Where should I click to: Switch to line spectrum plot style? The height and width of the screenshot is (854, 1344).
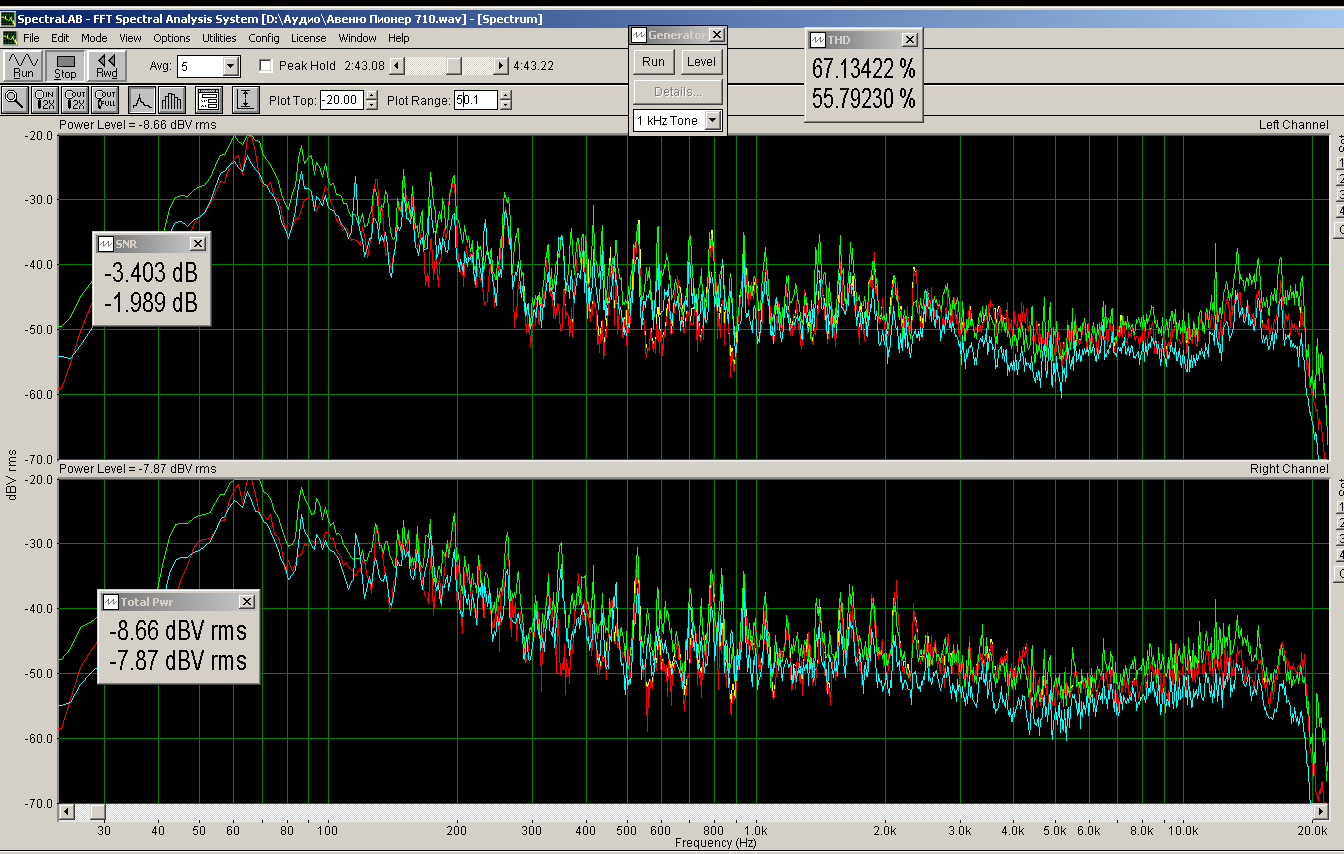(142, 99)
